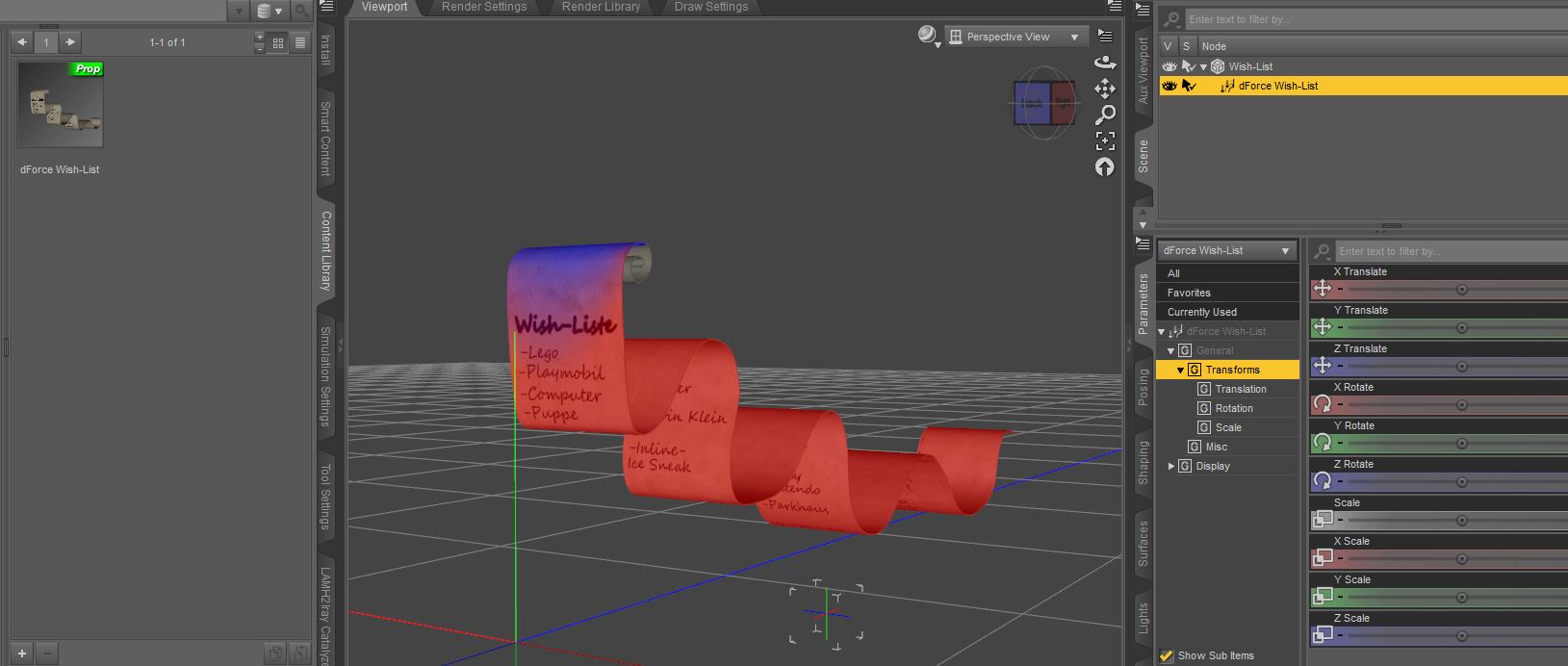Select the Currently Used parameters filter

(1227, 312)
